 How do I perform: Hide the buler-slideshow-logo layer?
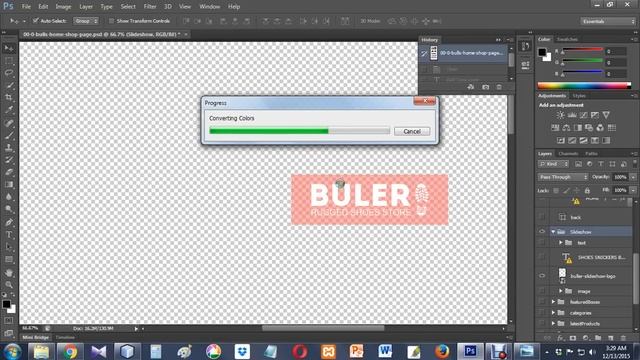(542, 276)
